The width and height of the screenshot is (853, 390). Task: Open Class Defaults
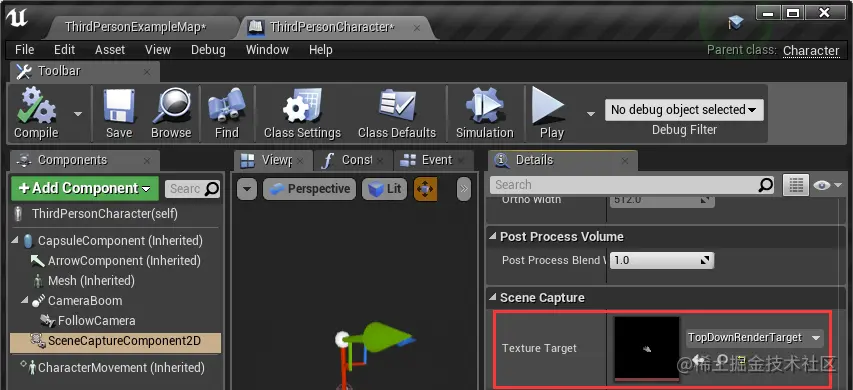tap(397, 114)
